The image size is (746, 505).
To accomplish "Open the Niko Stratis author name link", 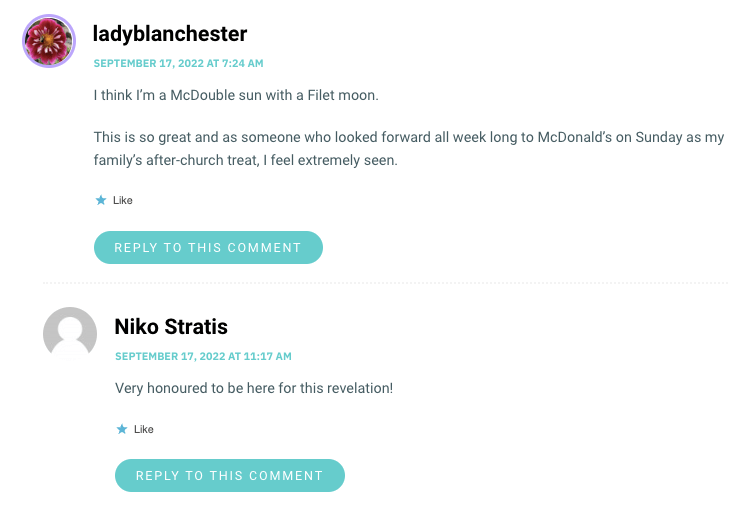I will click(x=171, y=327).
